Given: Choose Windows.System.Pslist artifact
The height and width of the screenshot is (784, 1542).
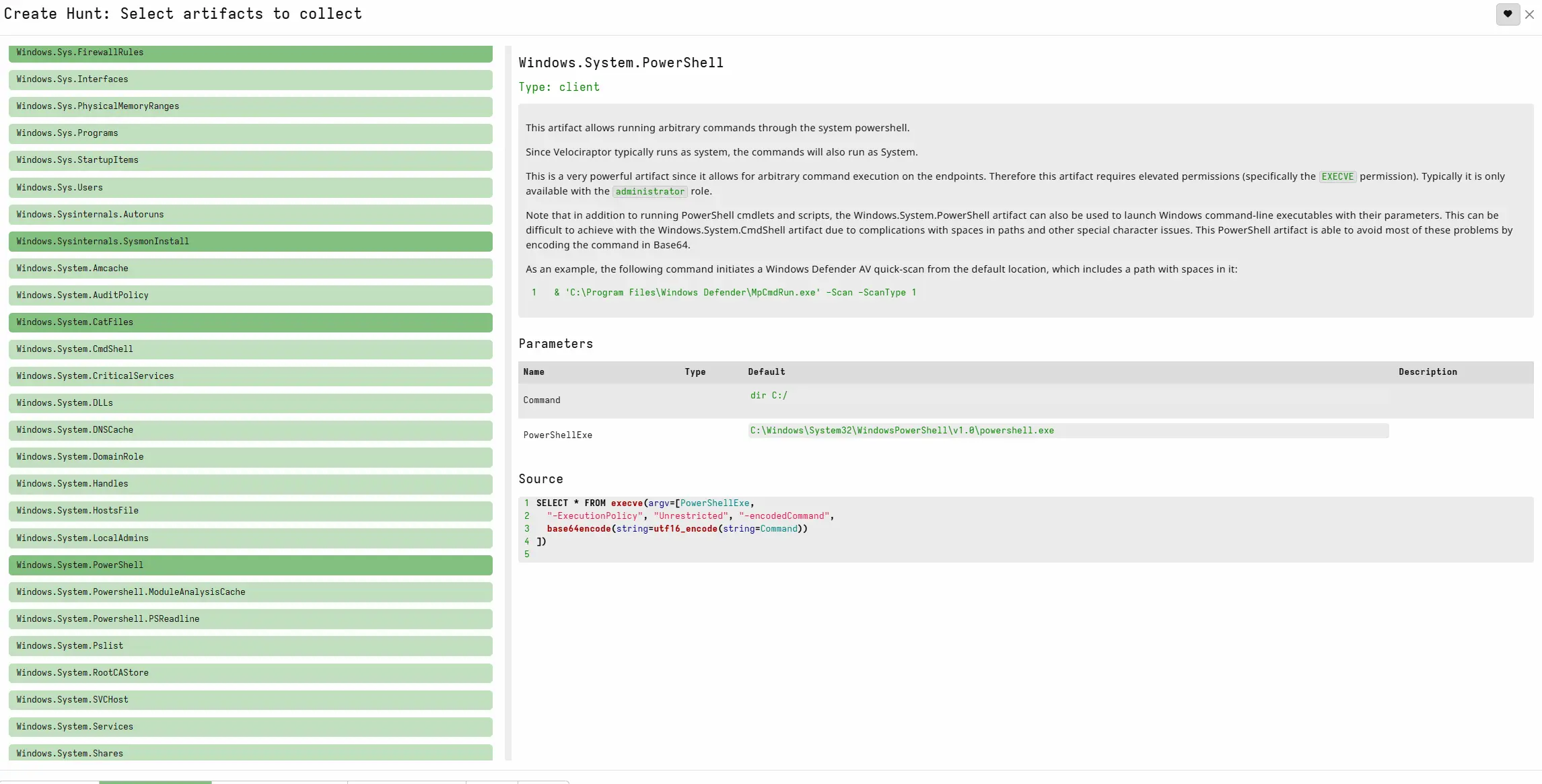Looking at the screenshot, I should [x=250, y=646].
